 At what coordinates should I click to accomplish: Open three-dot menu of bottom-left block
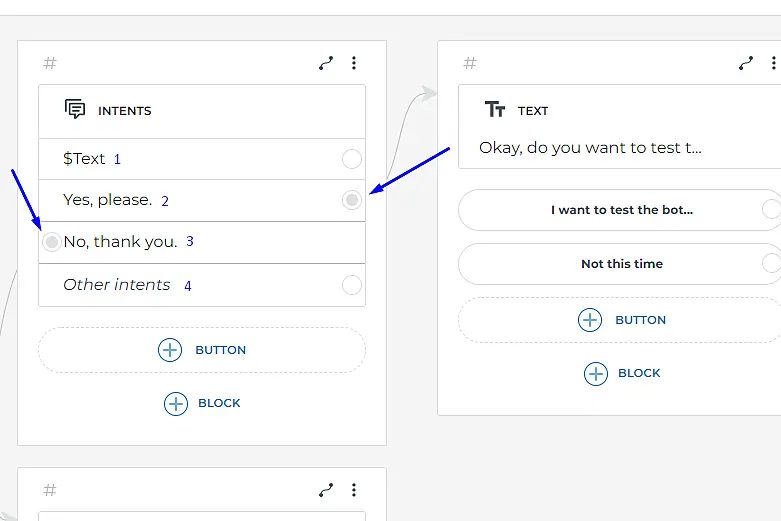pos(354,490)
